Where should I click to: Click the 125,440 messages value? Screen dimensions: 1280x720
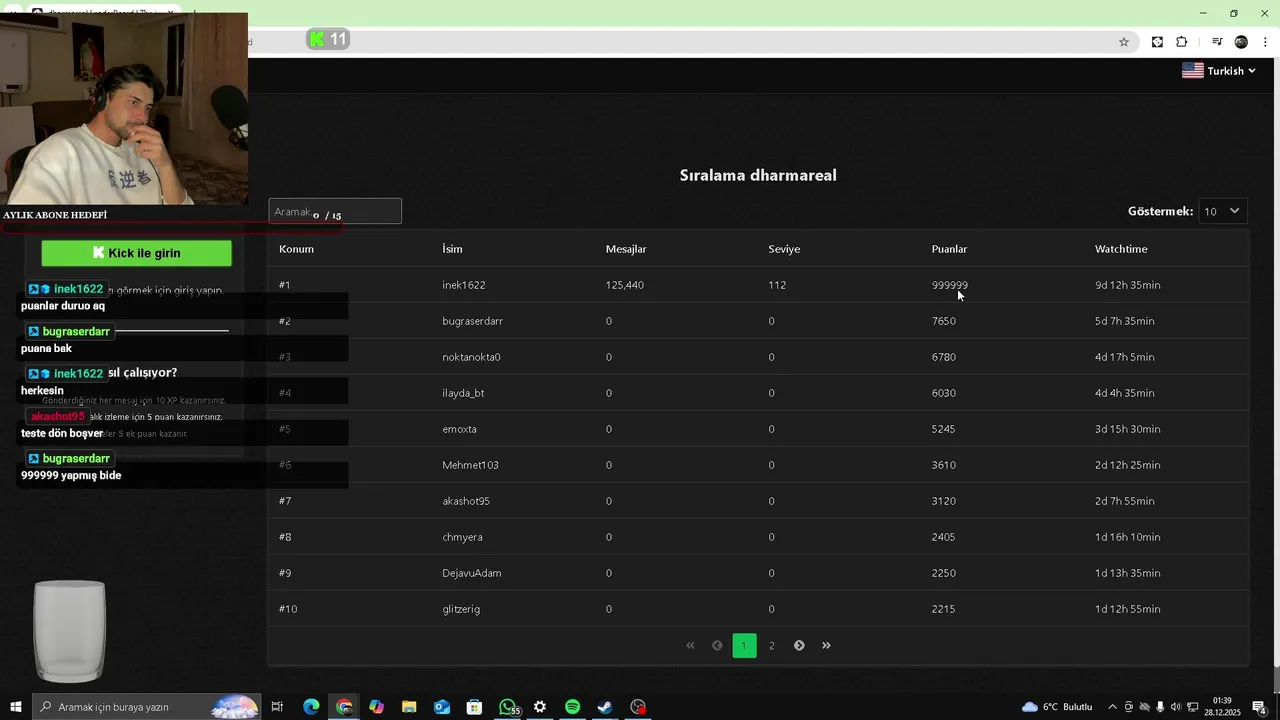pos(624,285)
